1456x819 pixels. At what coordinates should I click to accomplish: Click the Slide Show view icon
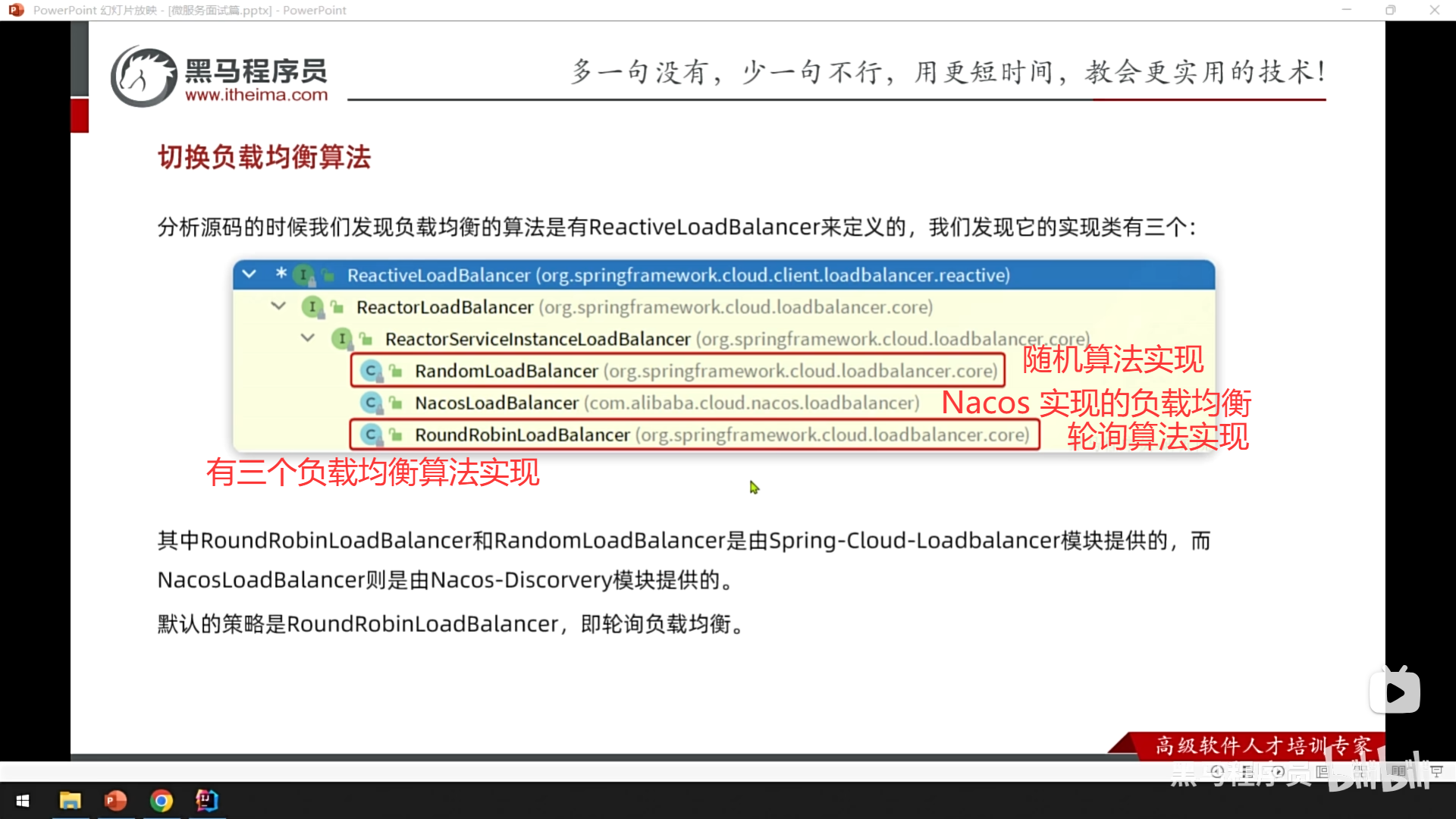click(1436, 771)
